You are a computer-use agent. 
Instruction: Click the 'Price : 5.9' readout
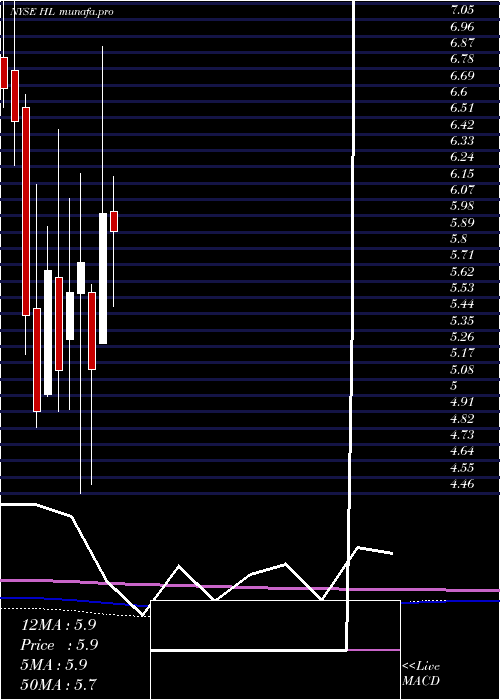click(x=59, y=645)
